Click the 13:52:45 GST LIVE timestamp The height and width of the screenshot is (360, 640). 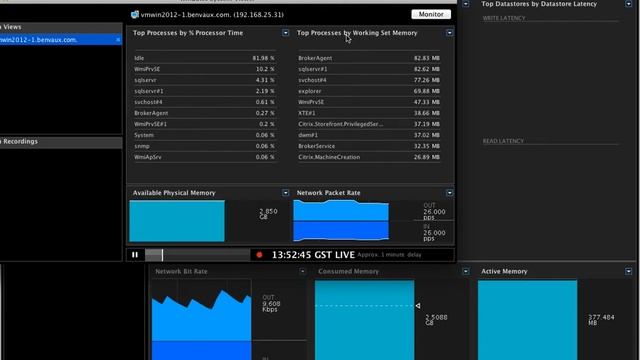click(313, 255)
